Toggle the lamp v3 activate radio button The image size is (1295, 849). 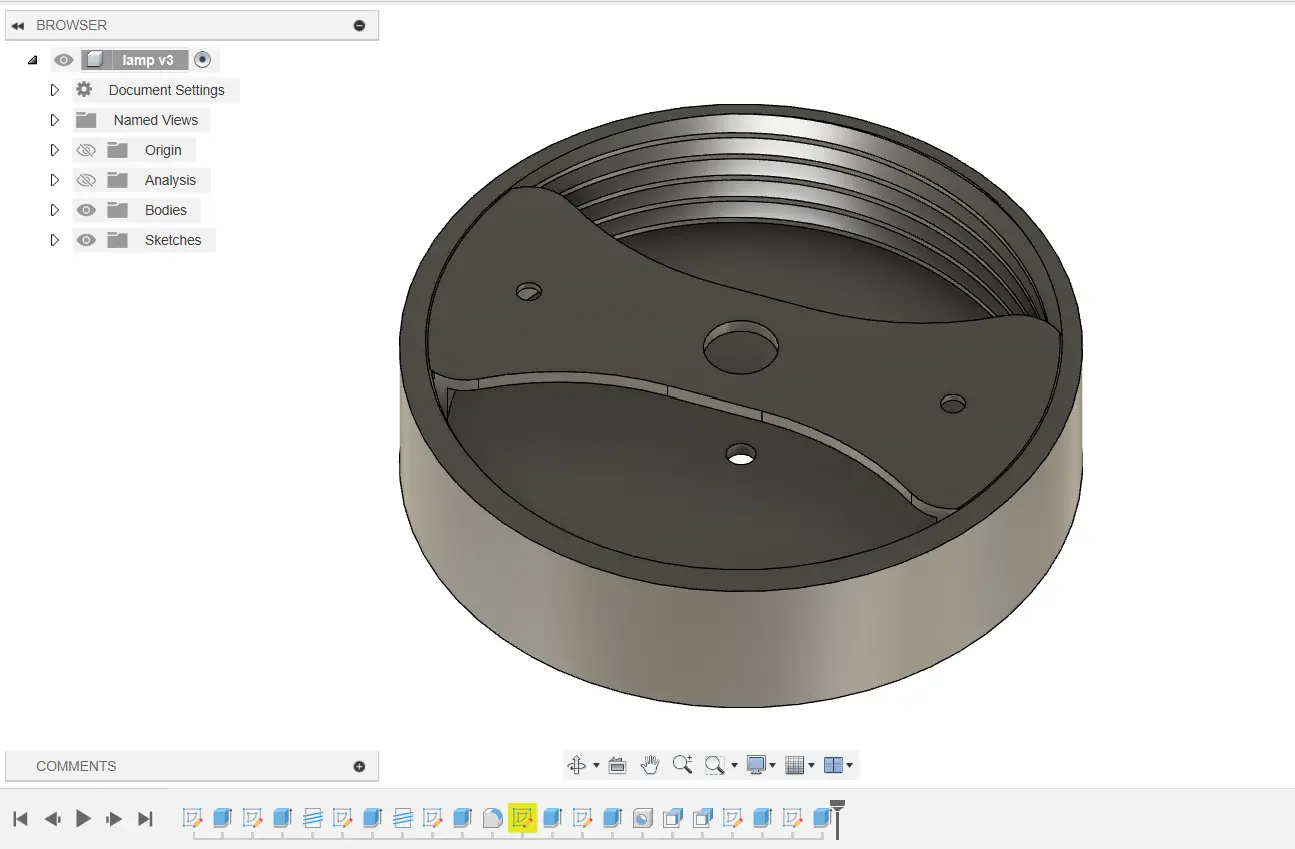click(x=203, y=60)
